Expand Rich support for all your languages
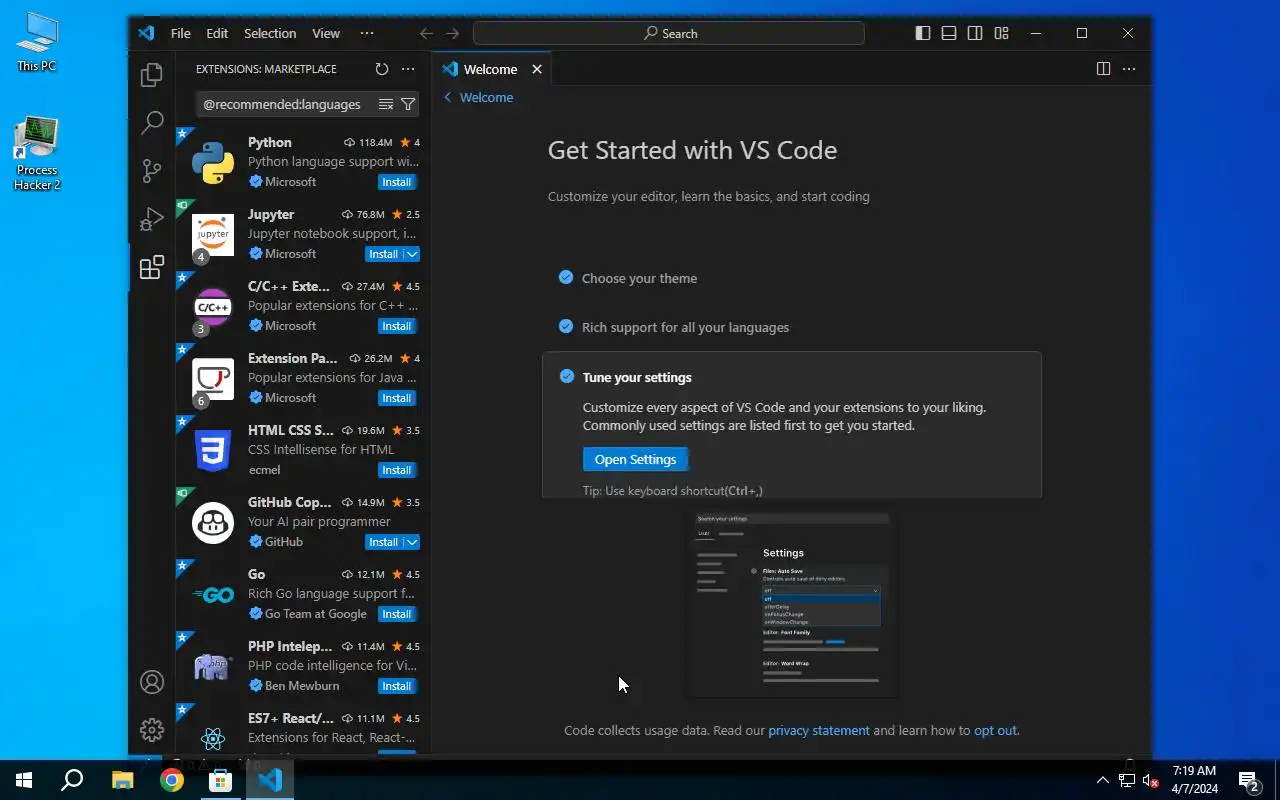 (685, 327)
